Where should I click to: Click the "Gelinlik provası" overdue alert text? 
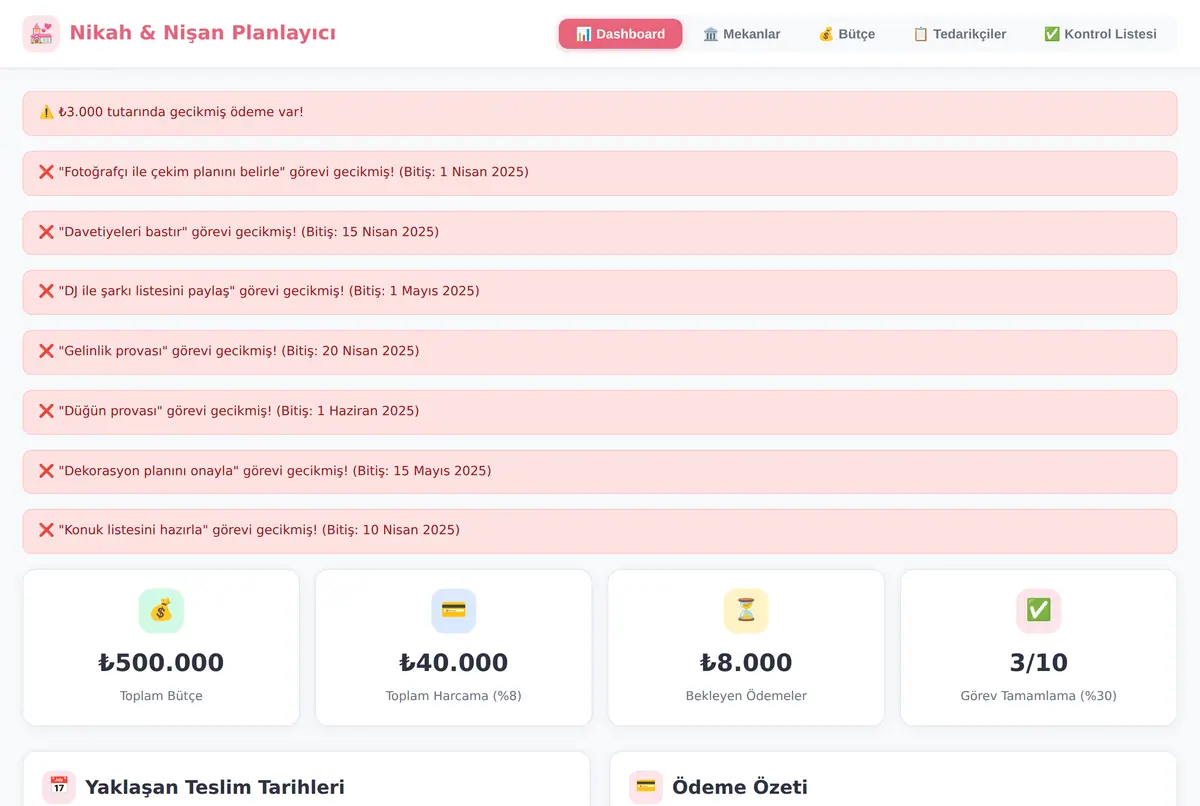239,351
